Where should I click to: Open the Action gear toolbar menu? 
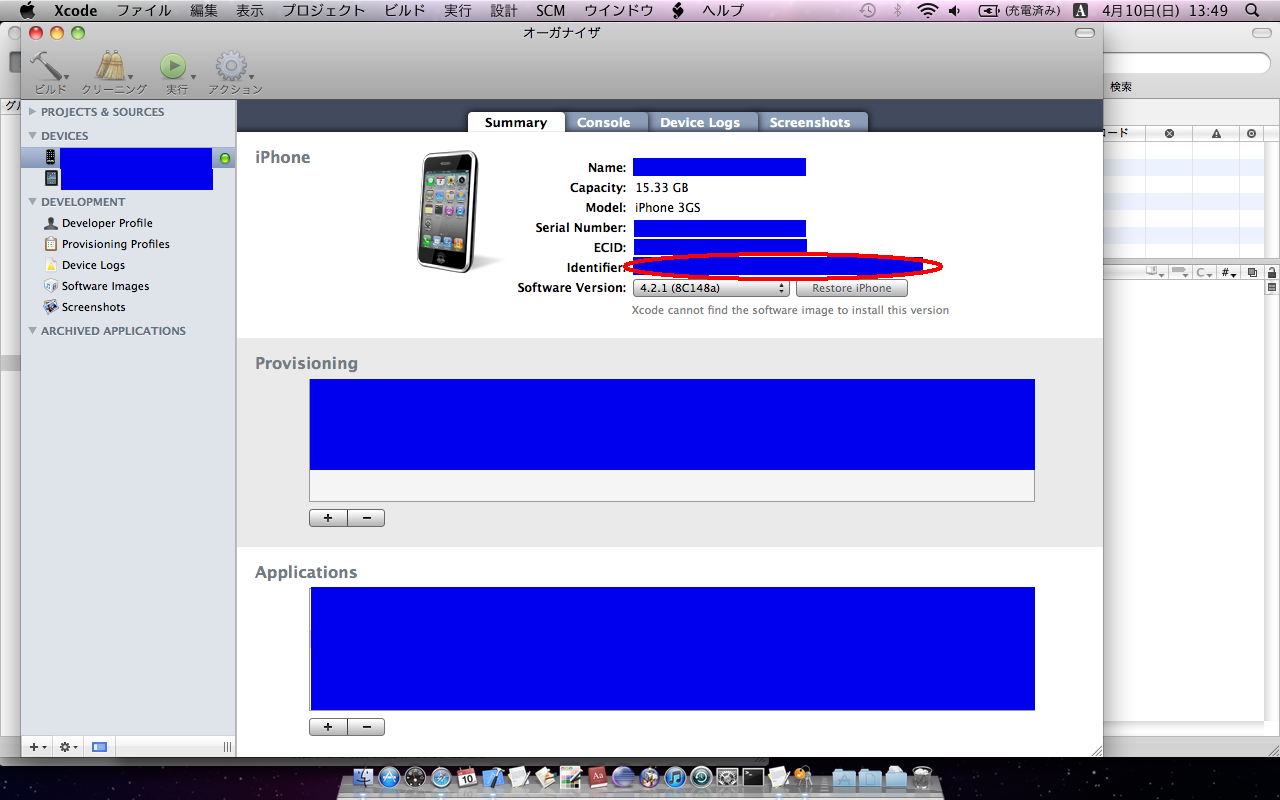point(231,67)
